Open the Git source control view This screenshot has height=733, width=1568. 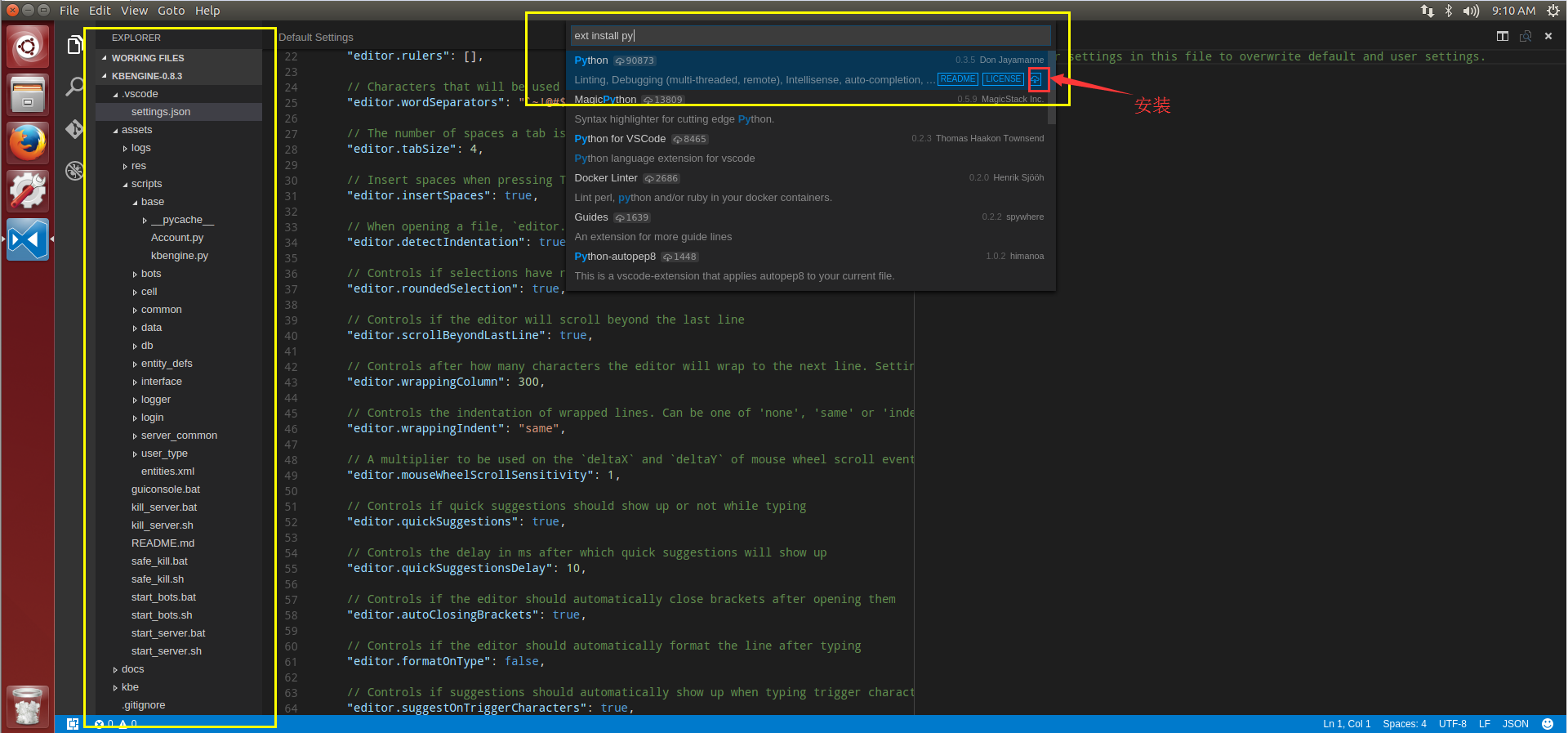74,128
